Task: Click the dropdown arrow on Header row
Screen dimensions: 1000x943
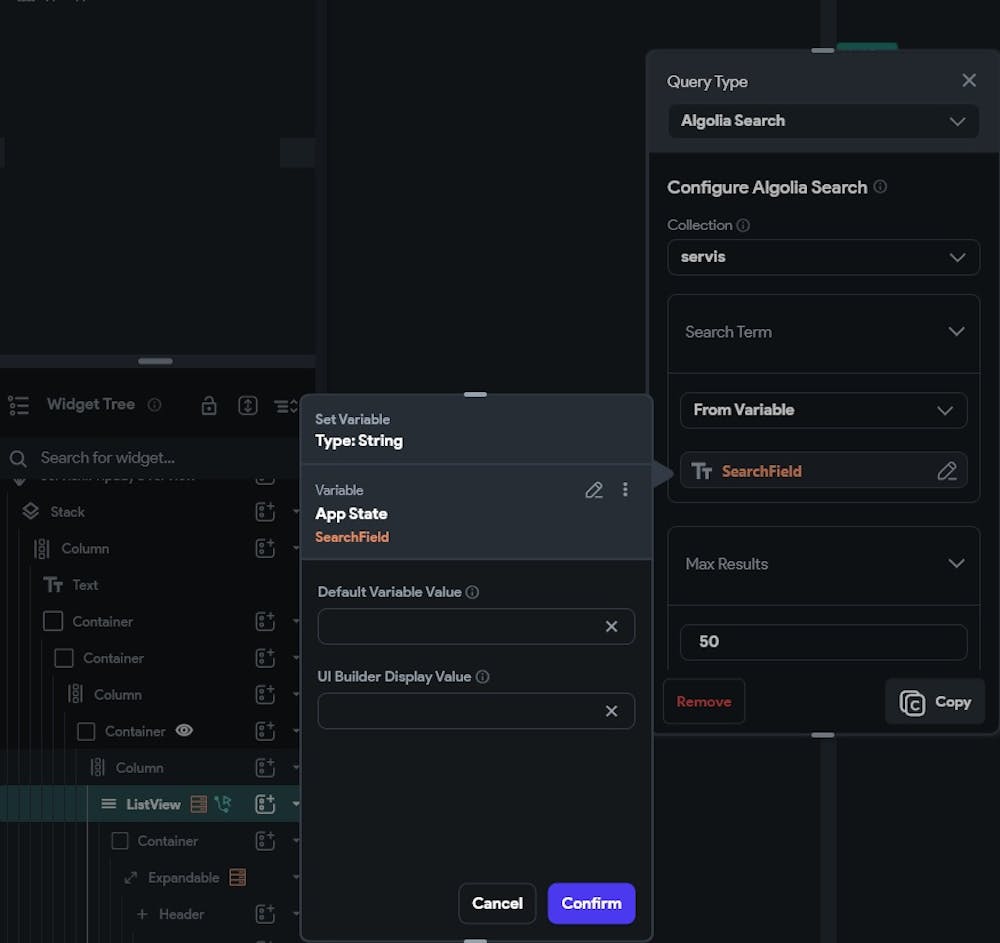Action: point(295,914)
